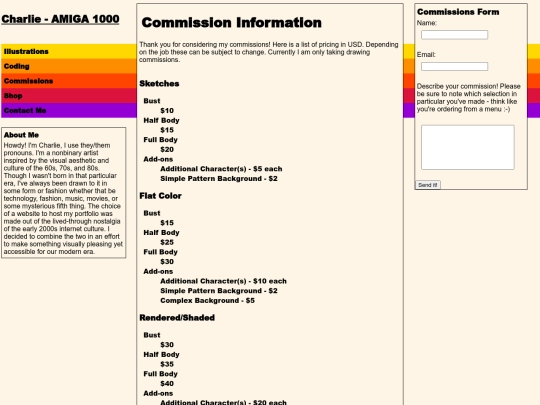Image resolution: width=540 pixels, height=405 pixels.
Task: Focus the Name input field
Action: point(454,35)
